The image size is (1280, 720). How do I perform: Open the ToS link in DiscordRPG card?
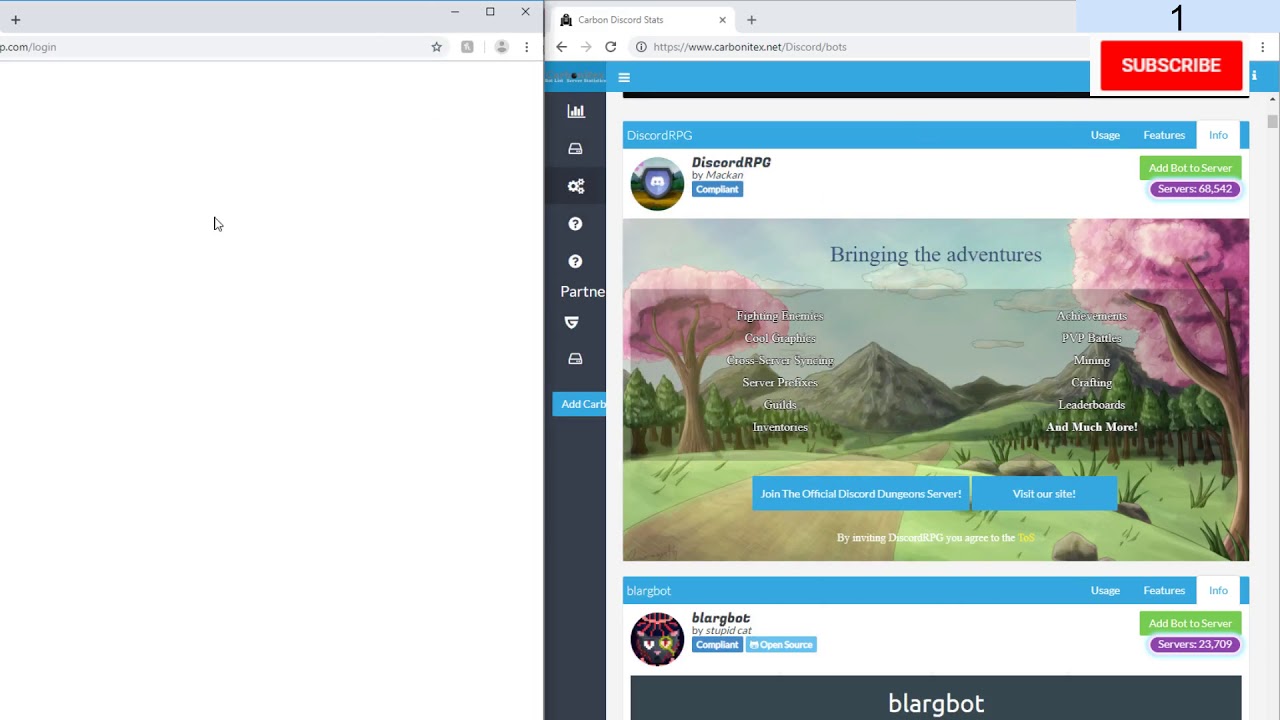(1026, 538)
